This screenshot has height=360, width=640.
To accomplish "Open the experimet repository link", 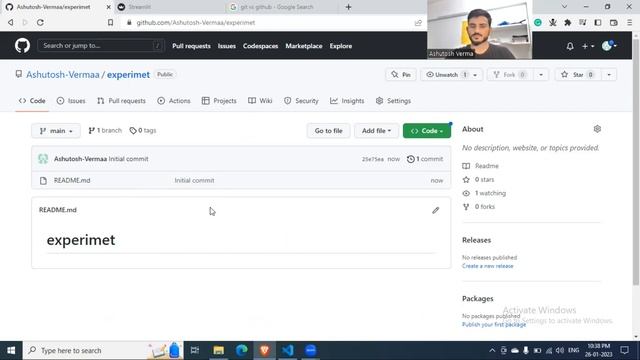I will pos(129,75).
